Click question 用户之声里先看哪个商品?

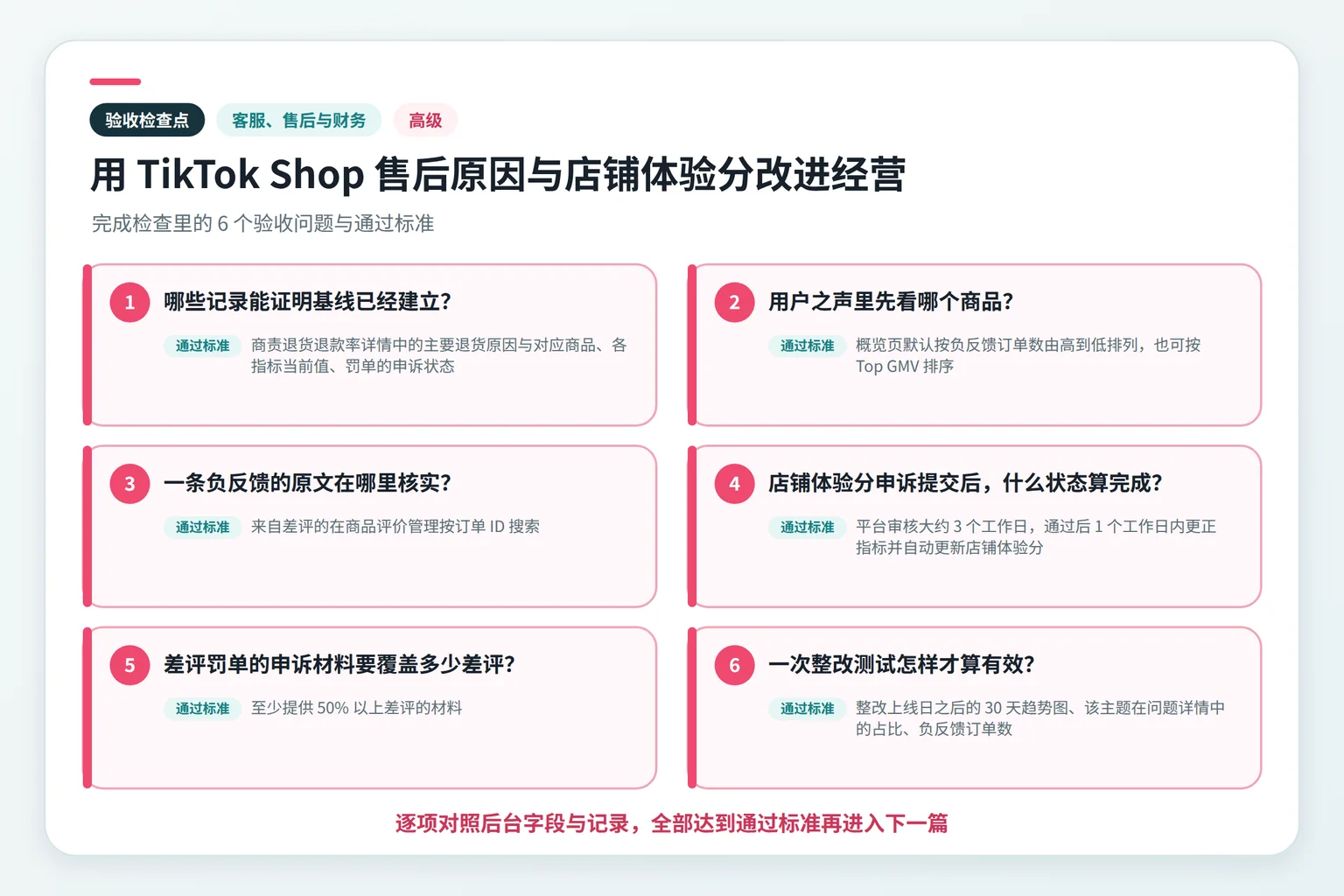891,302
